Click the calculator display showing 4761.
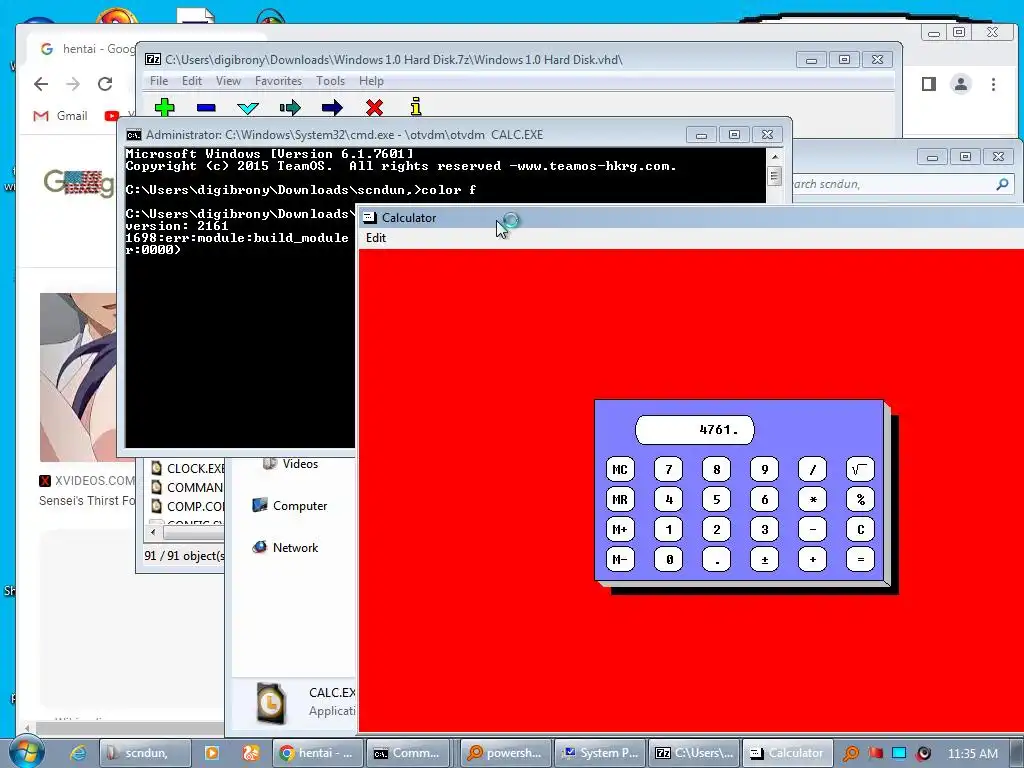 coord(695,430)
